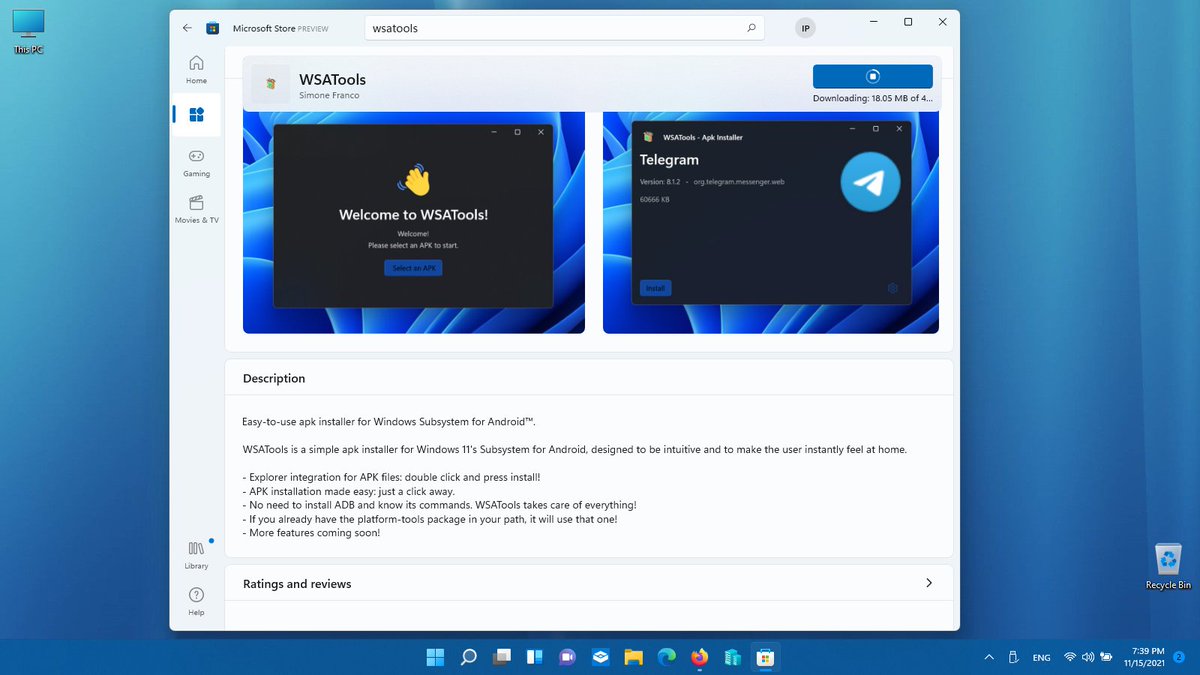Click the 'Explorer integration for APK files' line

391,477
